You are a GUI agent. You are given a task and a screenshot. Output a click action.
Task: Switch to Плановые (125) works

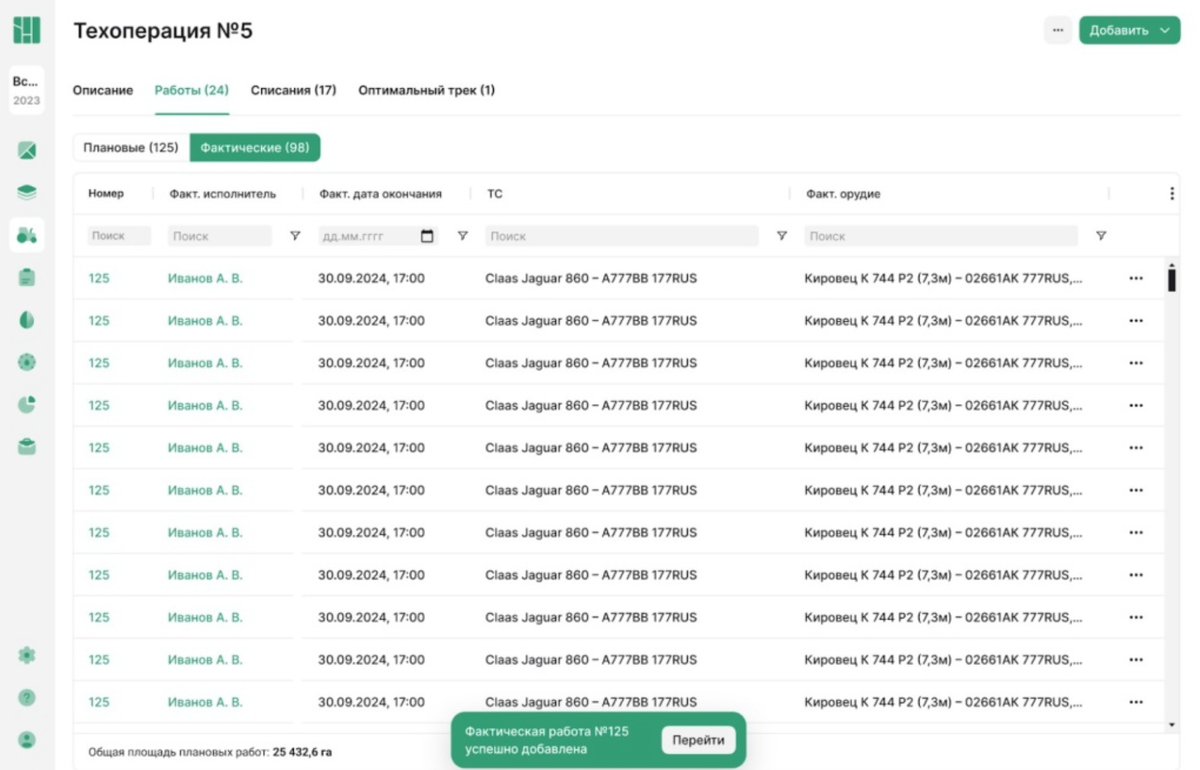point(131,148)
